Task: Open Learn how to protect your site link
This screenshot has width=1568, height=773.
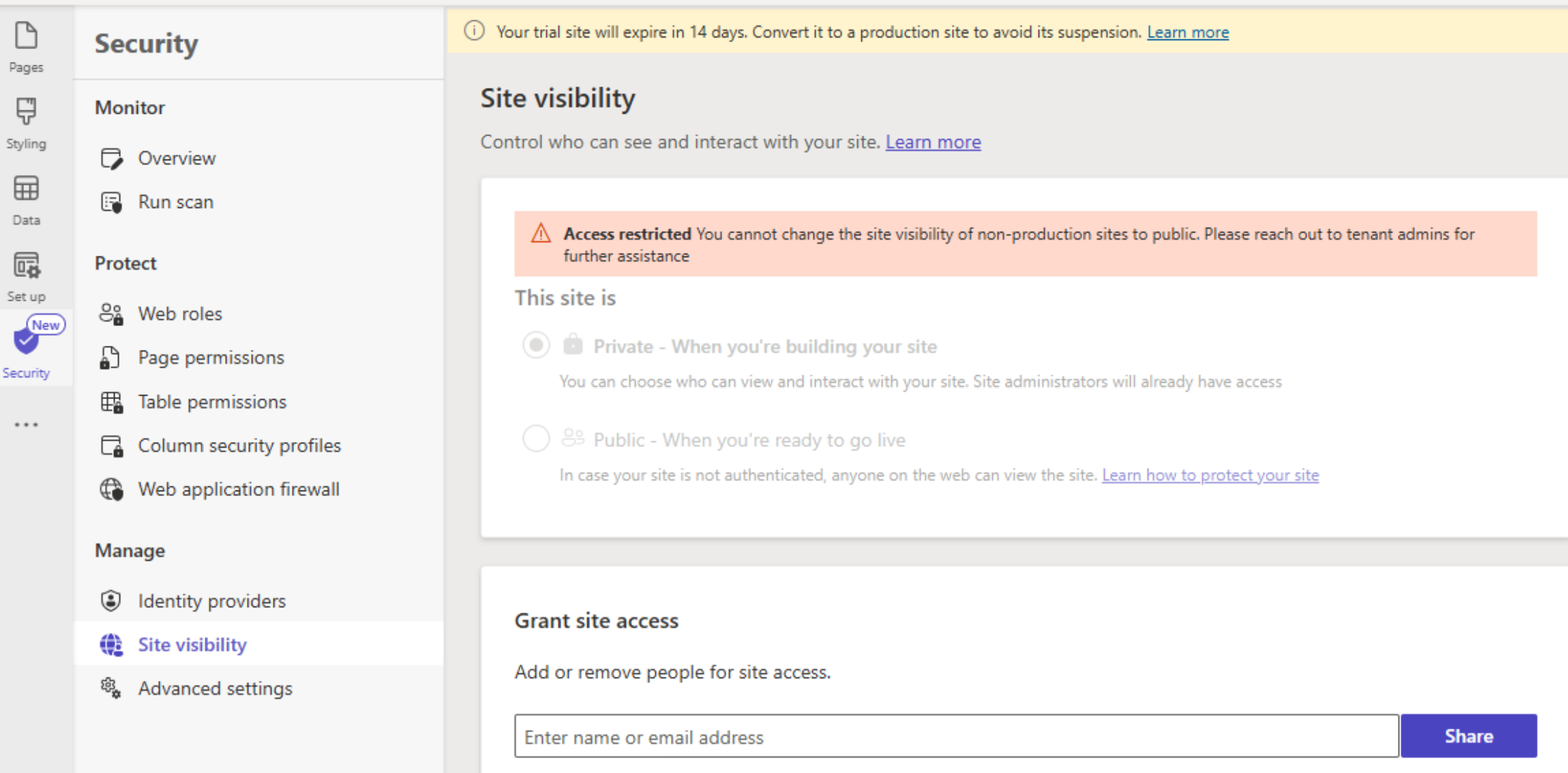Action: click(1210, 475)
